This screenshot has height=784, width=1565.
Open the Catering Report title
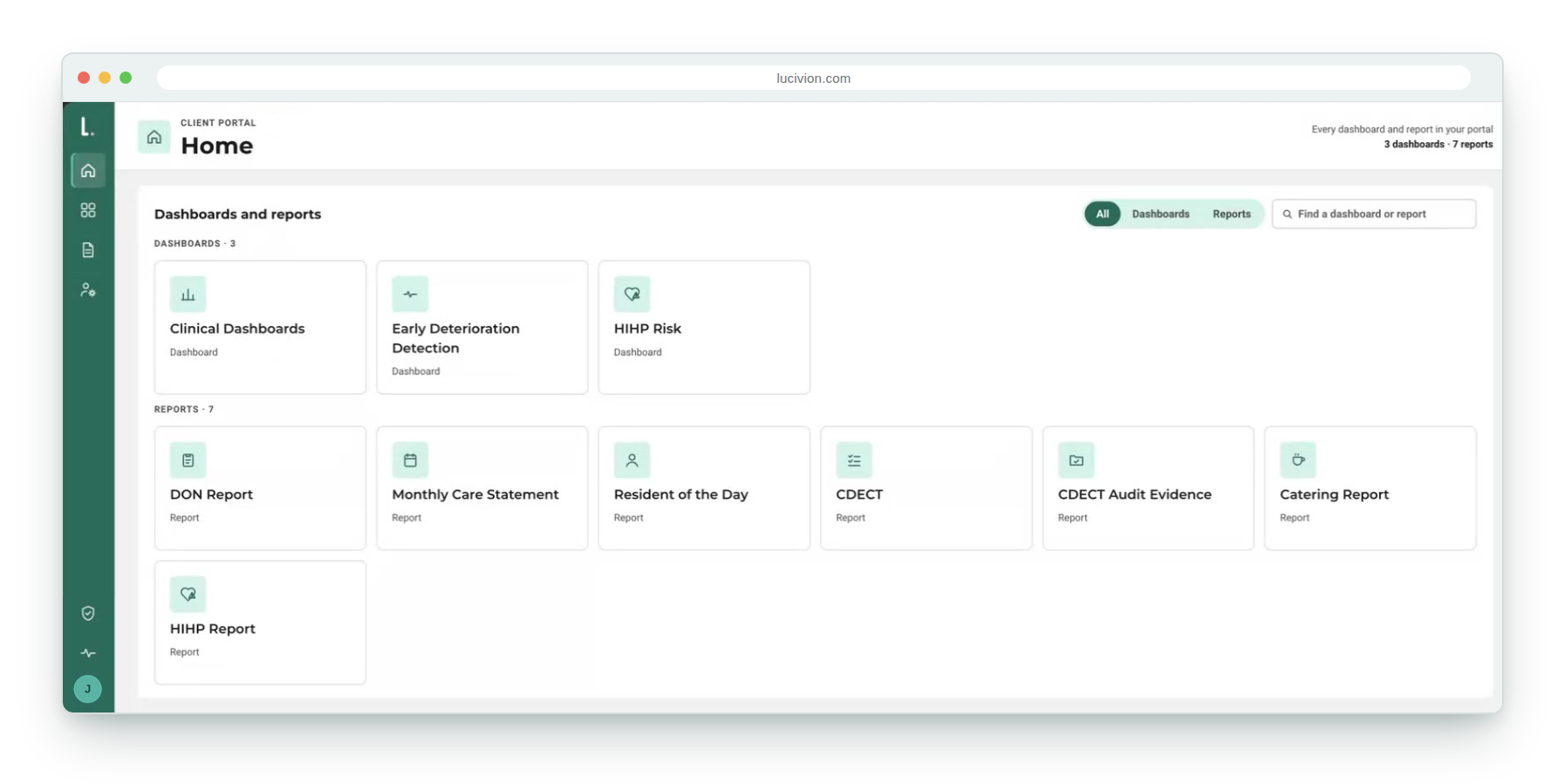(1334, 494)
